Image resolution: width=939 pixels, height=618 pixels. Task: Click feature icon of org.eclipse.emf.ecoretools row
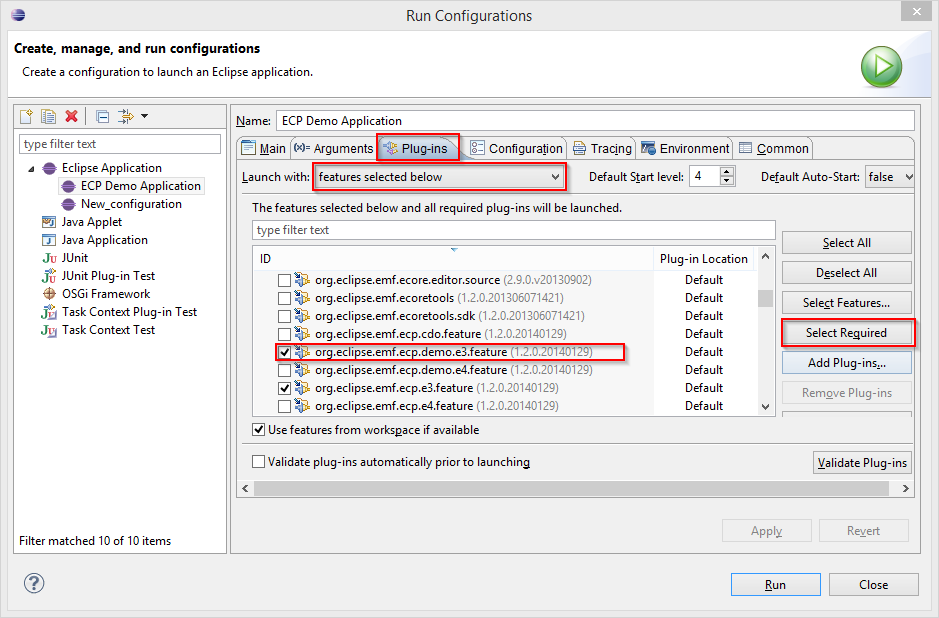302,298
